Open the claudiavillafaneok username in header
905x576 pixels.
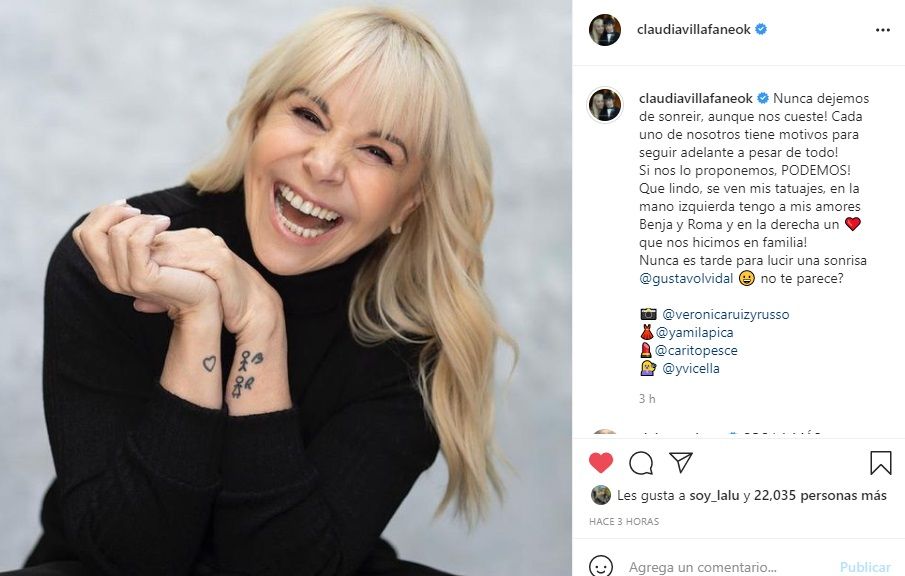(x=693, y=30)
